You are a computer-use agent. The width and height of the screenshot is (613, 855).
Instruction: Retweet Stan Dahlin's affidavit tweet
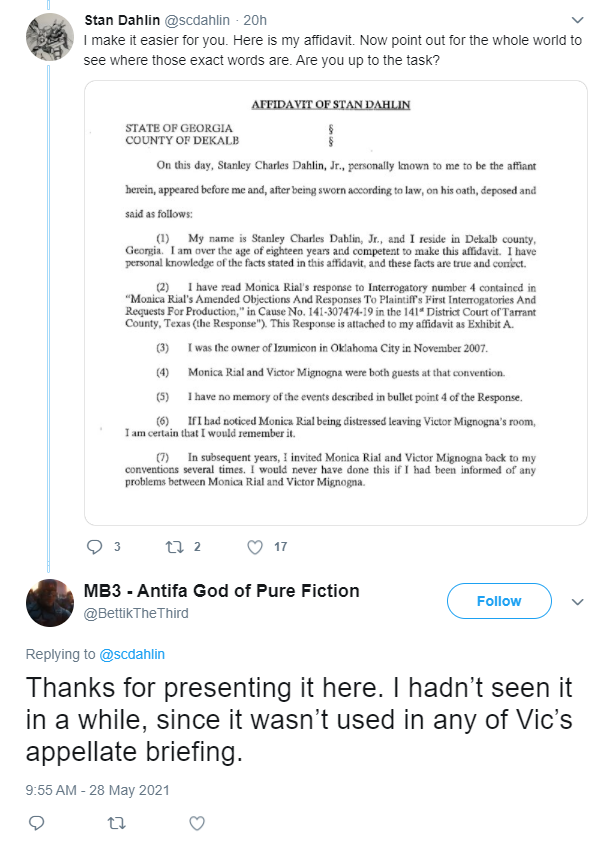click(175, 546)
